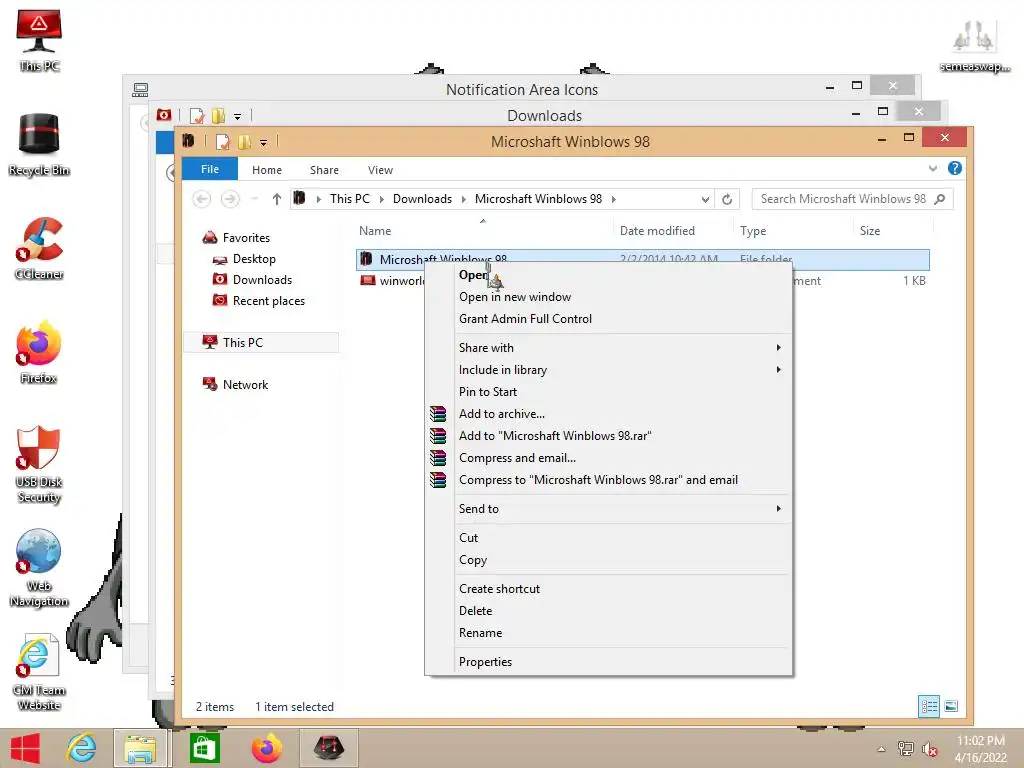Click the dark red gem taskbar app
The height and width of the screenshot is (768, 1024).
(x=328, y=748)
